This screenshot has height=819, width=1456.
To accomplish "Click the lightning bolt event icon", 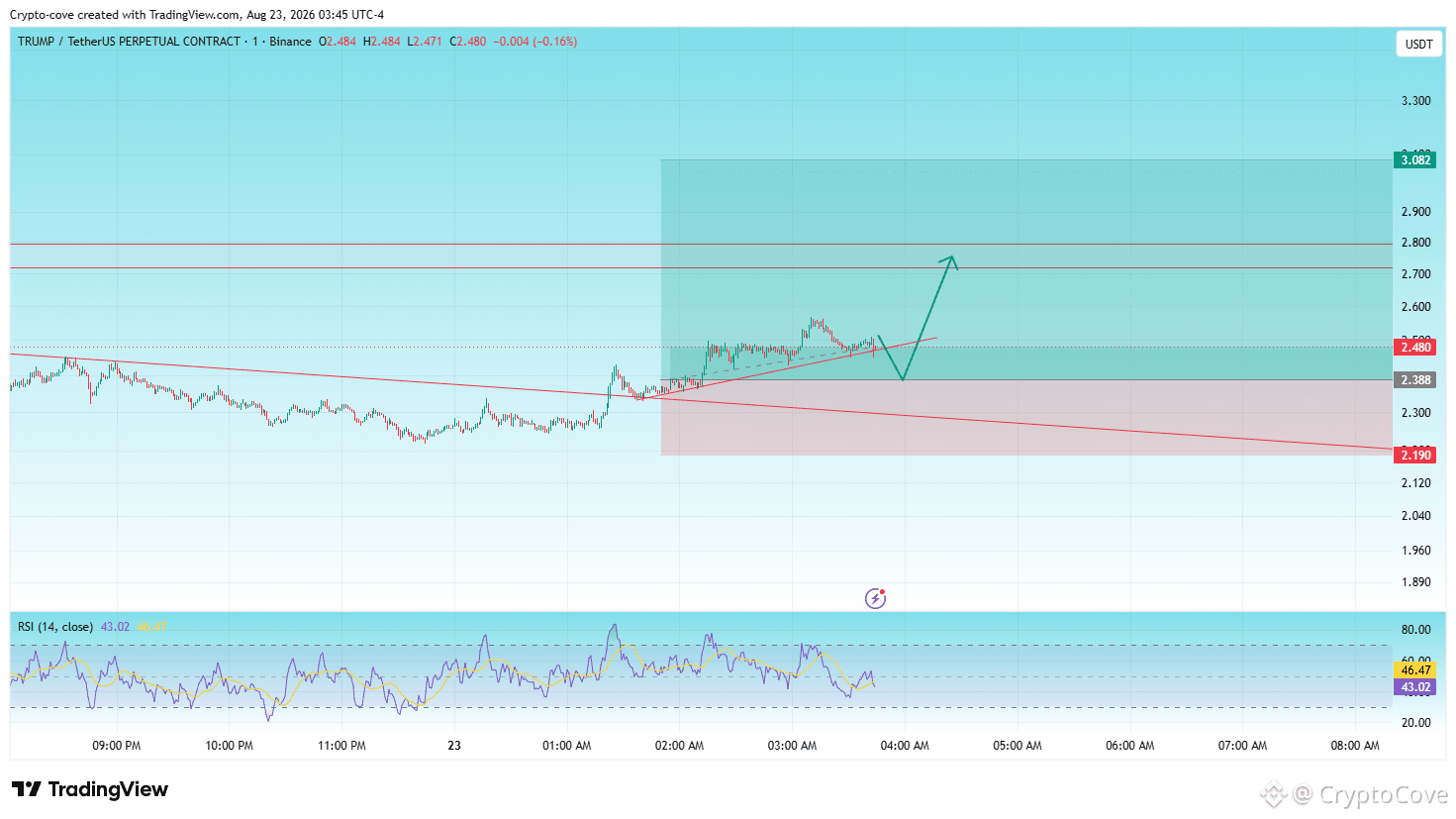I will (x=875, y=598).
